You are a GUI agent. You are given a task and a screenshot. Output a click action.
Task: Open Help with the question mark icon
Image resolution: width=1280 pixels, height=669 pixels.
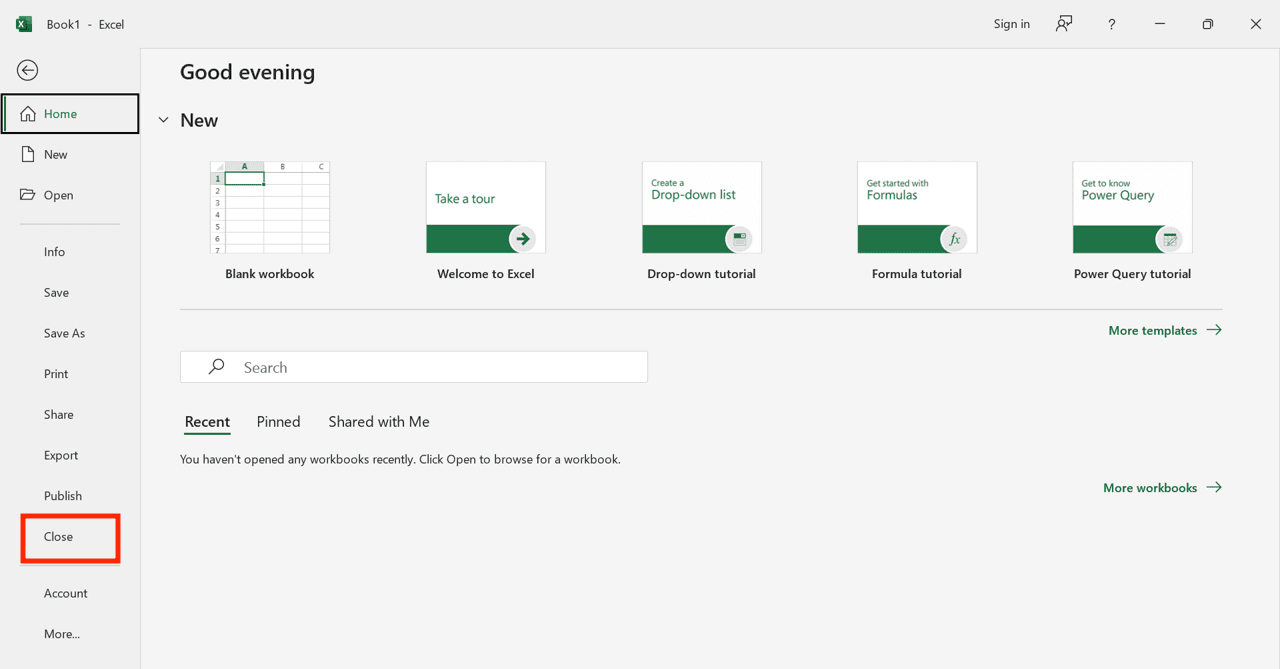[1111, 24]
